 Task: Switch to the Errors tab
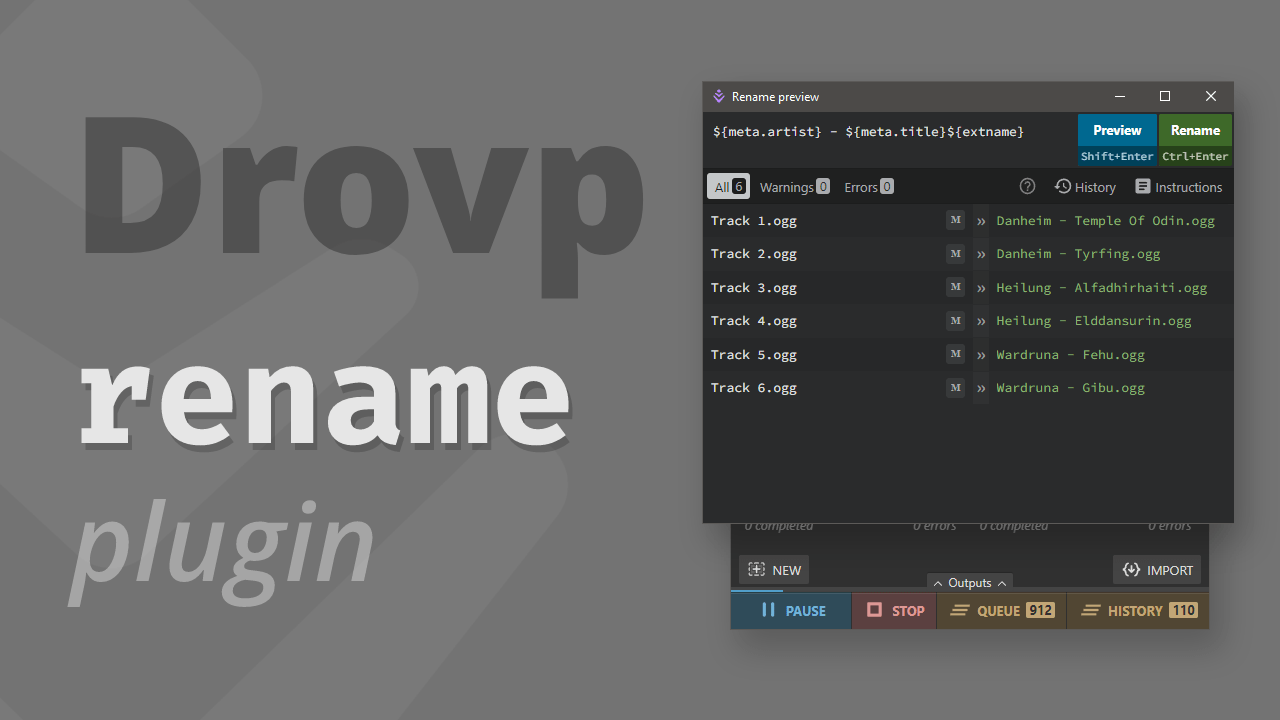[868, 186]
